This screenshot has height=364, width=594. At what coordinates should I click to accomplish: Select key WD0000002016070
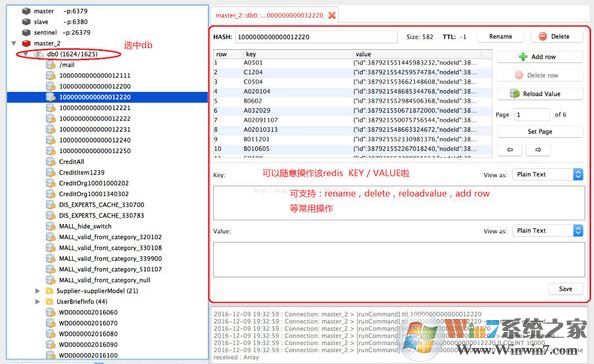pos(88,323)
